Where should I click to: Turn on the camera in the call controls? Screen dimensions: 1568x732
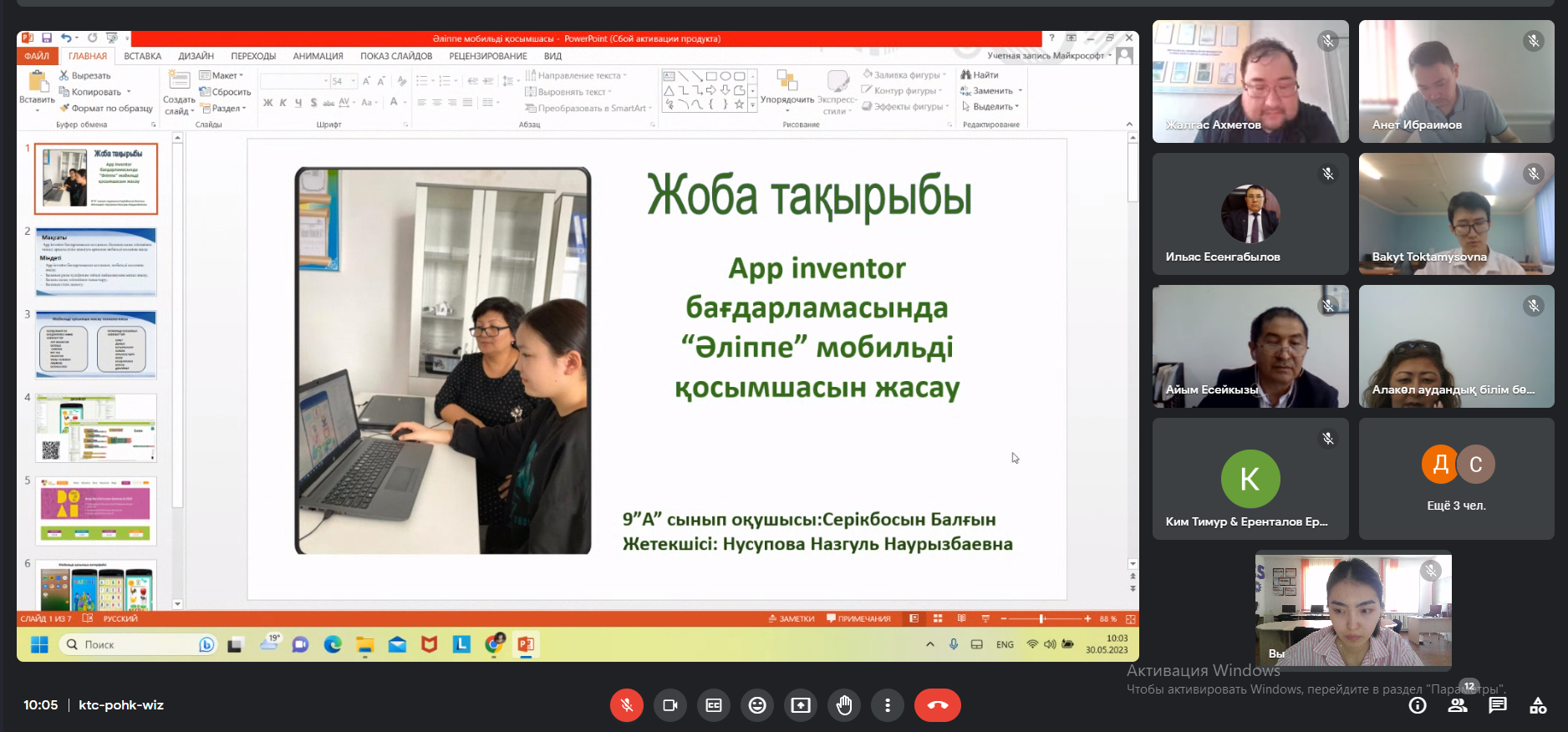pyautogui.click(x=669, y=705)
